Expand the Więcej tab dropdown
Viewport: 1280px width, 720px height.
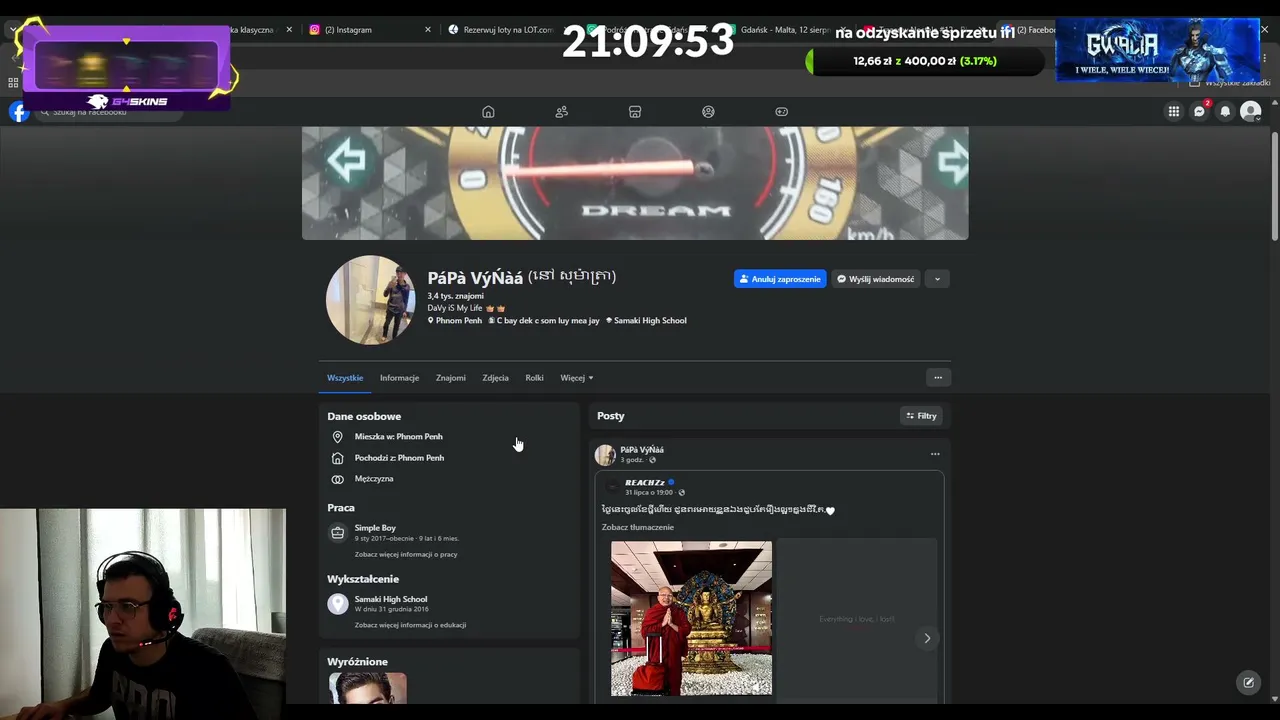click(577, 378)
